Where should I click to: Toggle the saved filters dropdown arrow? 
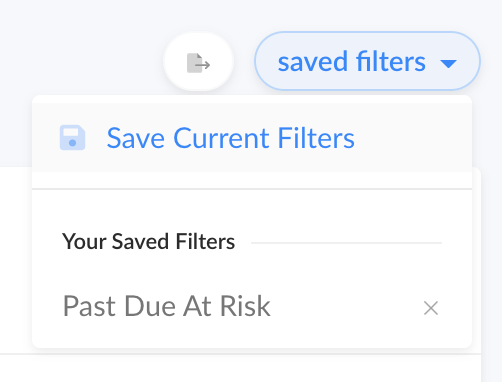pyautogui.click(x=448, y=63)
